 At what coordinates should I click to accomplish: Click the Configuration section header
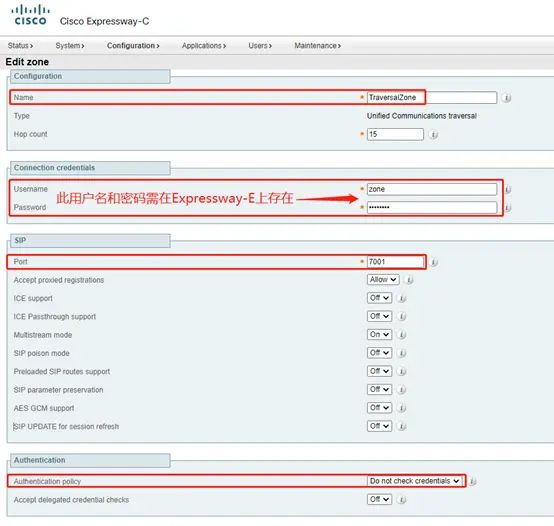point(90,76)
